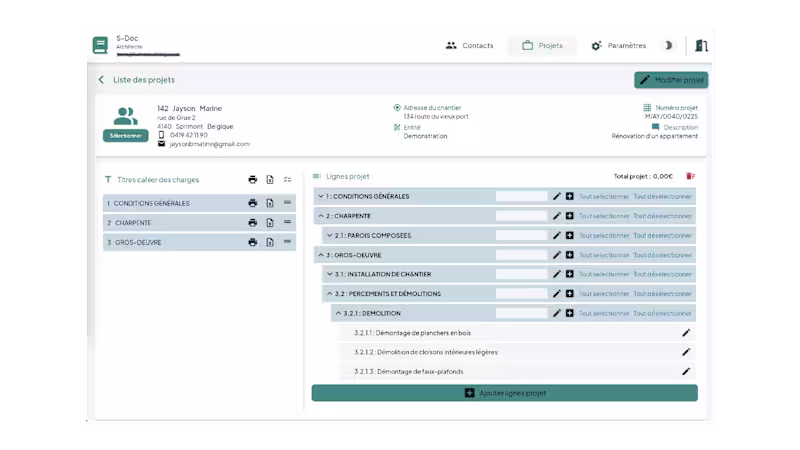Click Total projet : 0,00€ text
800x450 pixels.
(643, 176)
